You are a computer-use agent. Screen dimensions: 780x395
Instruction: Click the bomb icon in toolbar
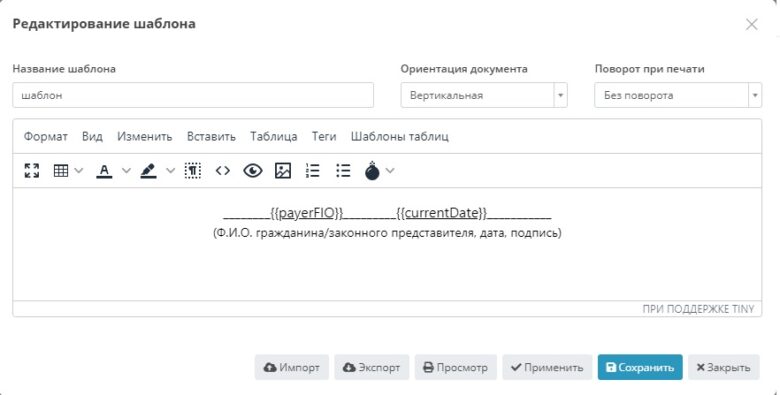372,171
